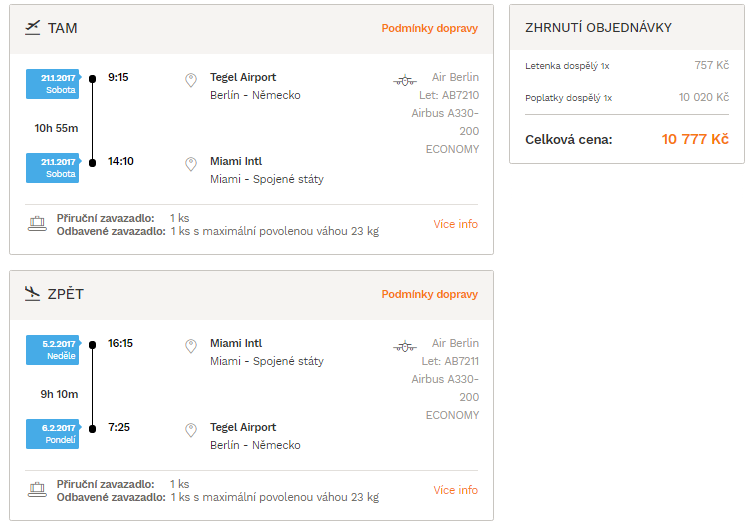Click the luggage icon in the outbound baggage row
The image size is (751, 523).
(37, 224)
